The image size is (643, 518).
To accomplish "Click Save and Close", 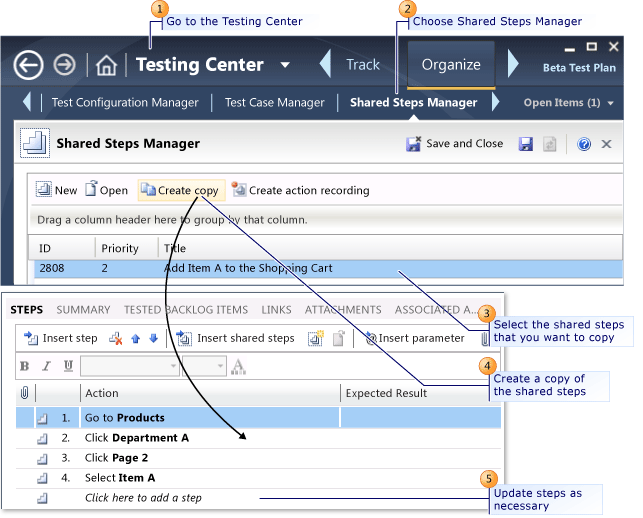I will tap(454, 144).
